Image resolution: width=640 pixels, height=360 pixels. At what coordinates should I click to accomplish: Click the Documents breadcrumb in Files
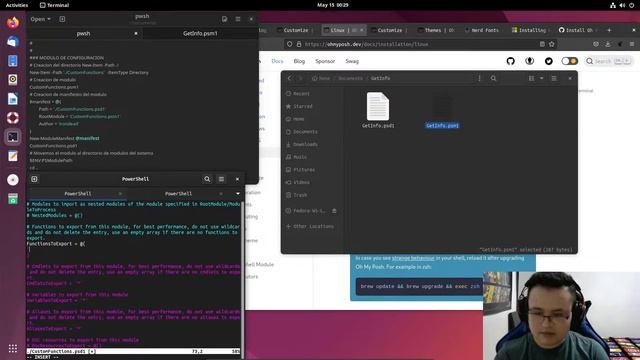350,78
